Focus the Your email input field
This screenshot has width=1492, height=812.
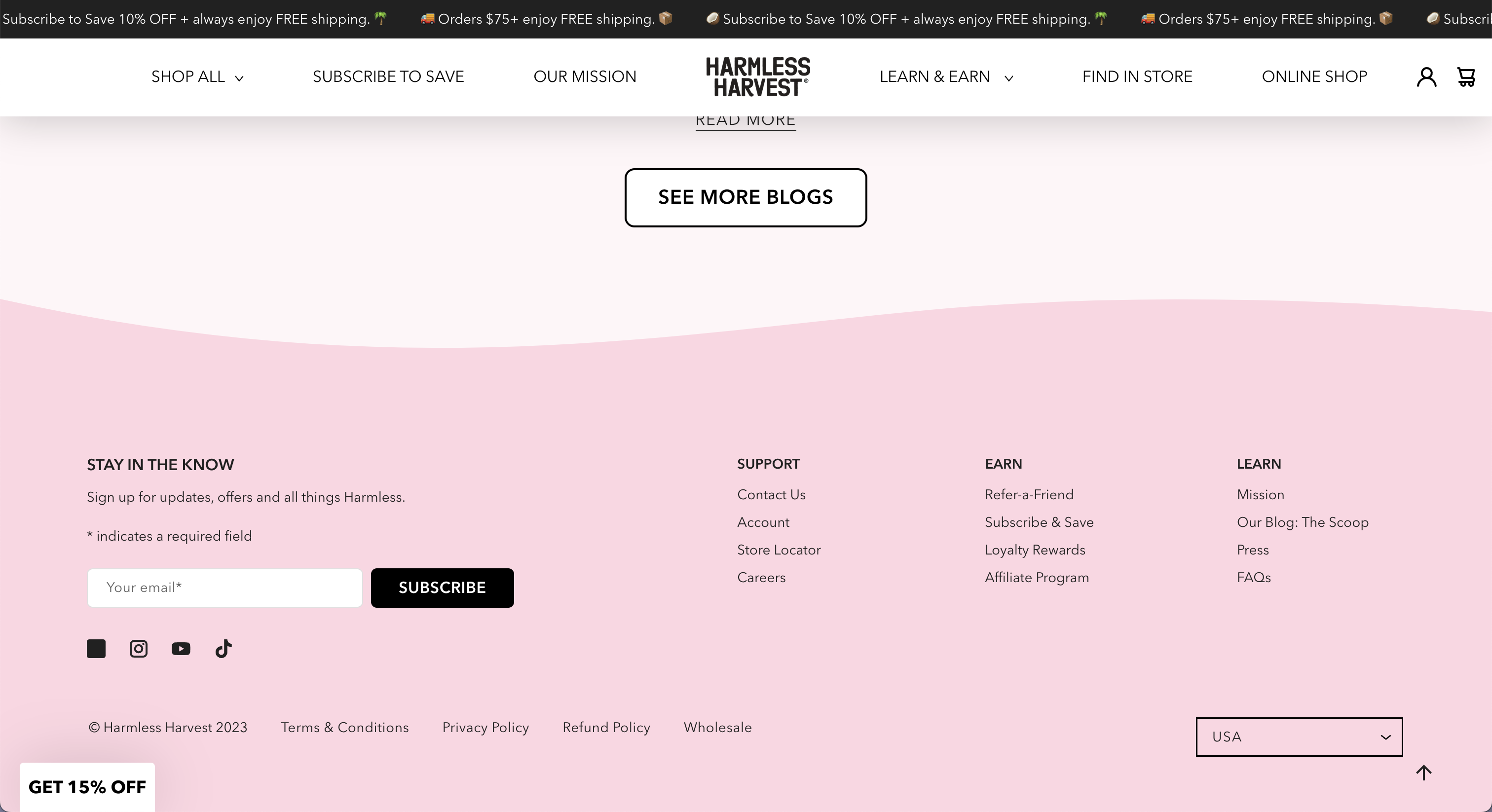coord(224,588)
